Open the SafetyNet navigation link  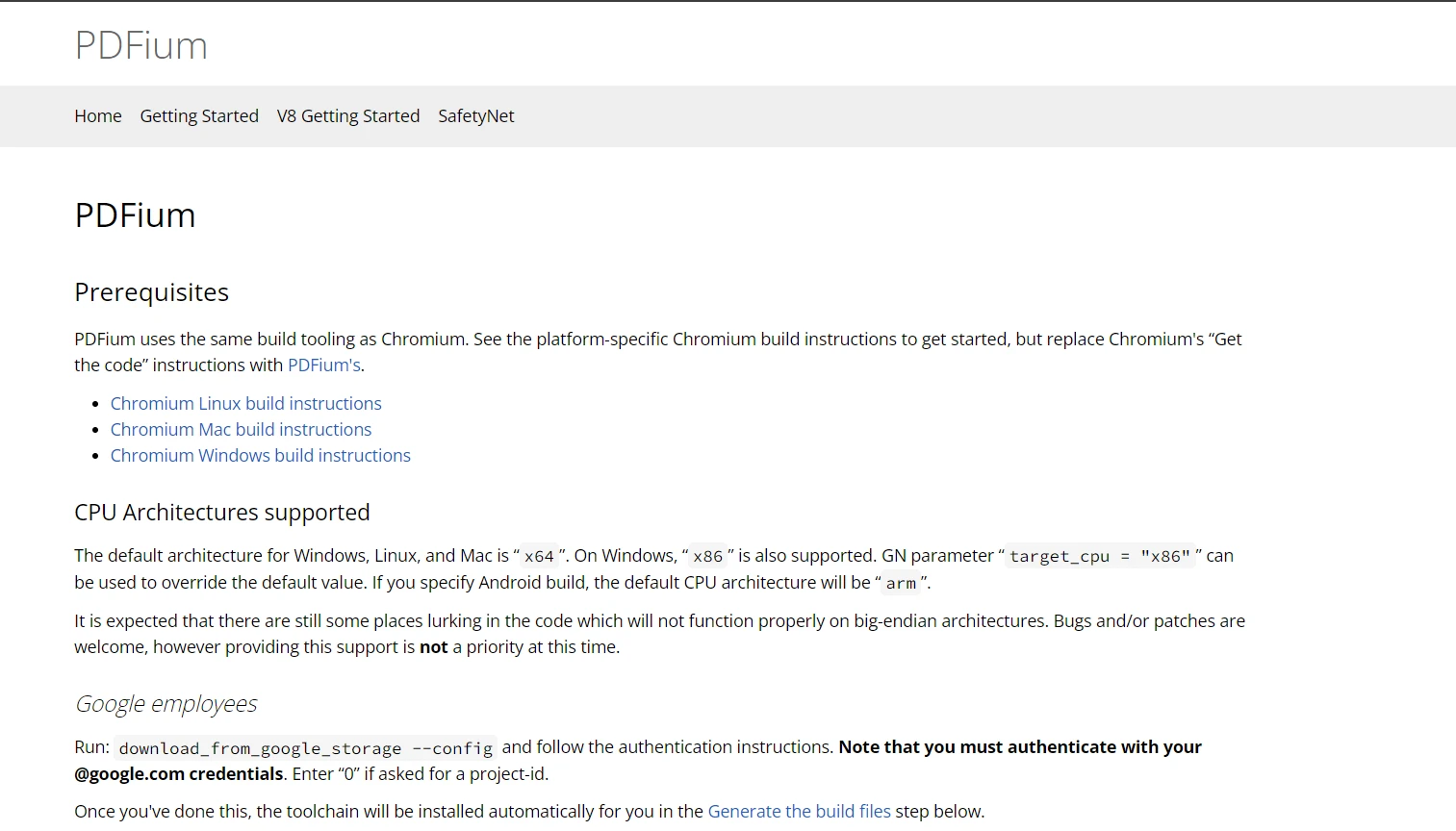(x=476, y=116)
